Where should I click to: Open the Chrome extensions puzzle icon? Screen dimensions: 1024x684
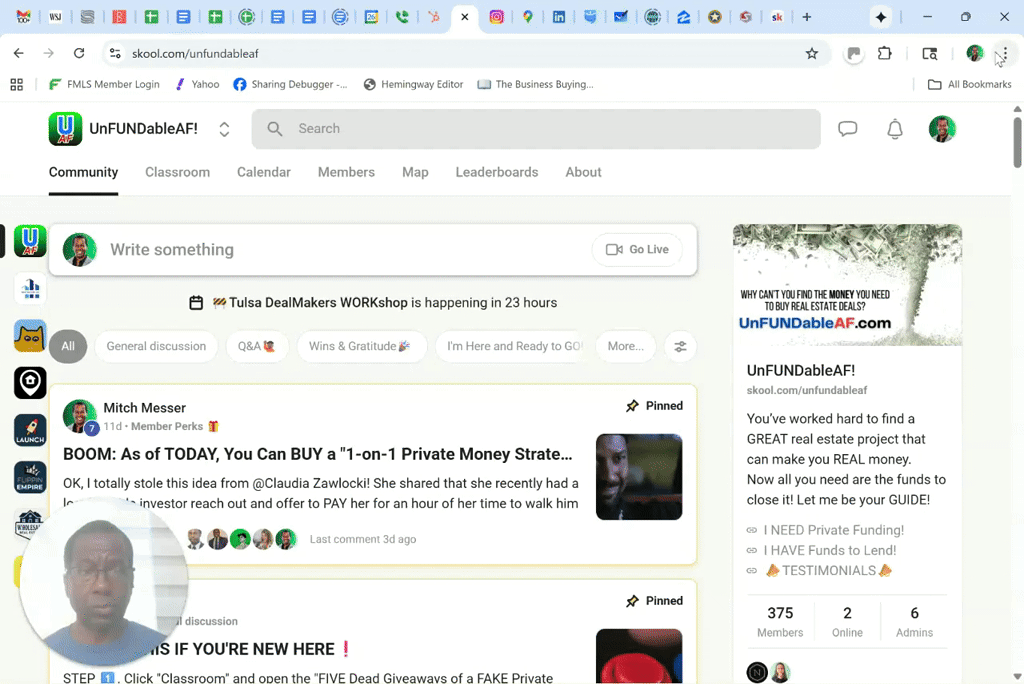click(885, 54)
